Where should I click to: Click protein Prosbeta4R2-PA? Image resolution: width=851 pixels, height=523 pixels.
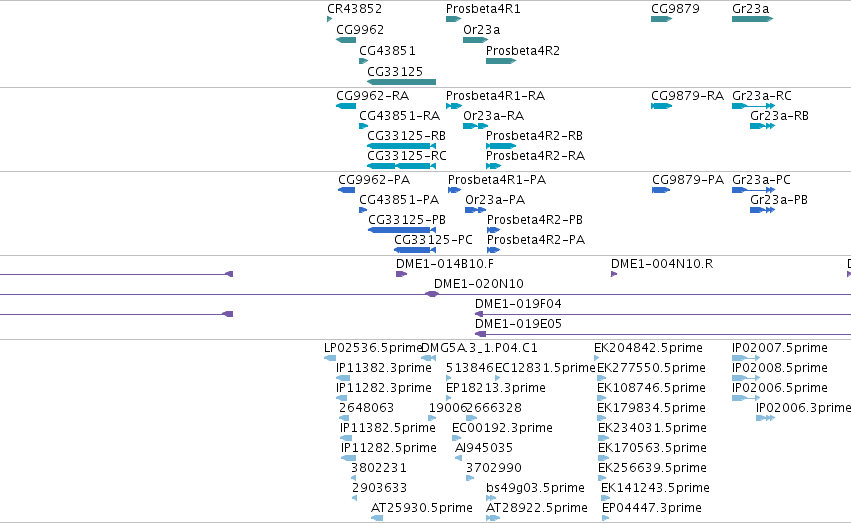coord(493,251)
